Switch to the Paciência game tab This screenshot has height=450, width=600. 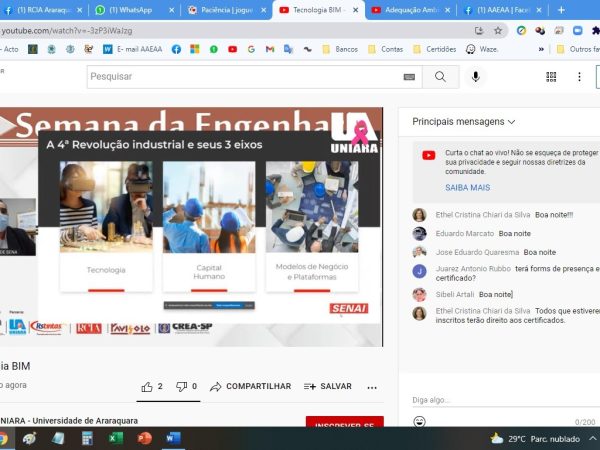click(x=226, y=10)
